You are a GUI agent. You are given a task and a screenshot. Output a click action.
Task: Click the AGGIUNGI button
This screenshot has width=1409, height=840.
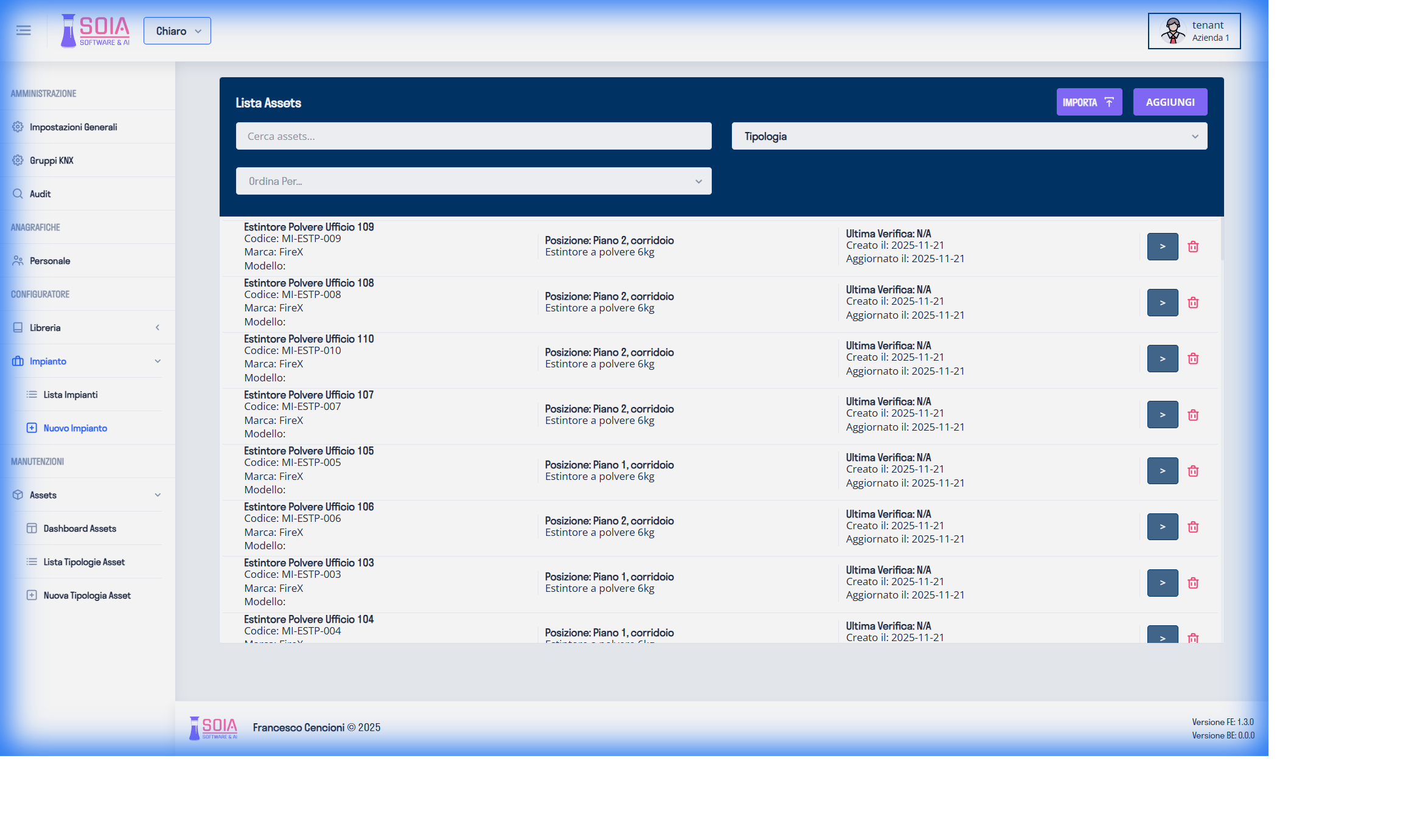[x=1170, y=102]
